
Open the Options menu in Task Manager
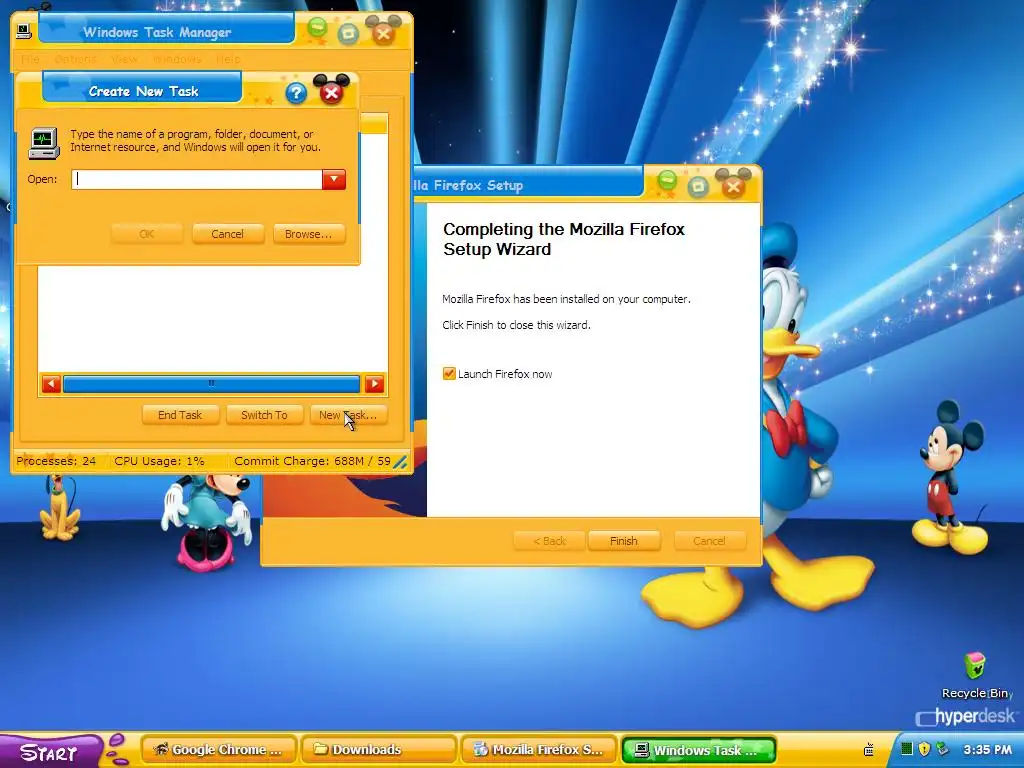coord(75,59)
